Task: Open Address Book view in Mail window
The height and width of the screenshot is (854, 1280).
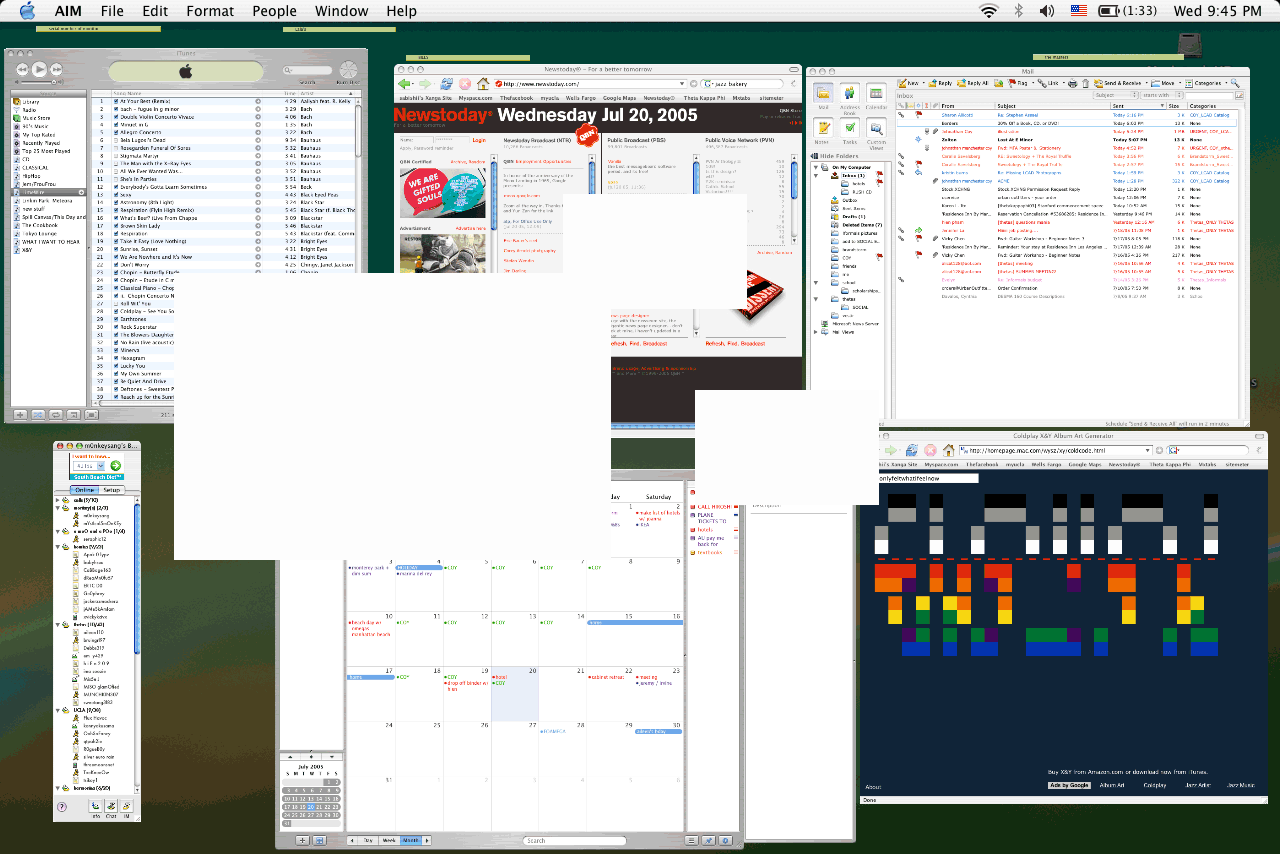Action: tap(850, 92)
